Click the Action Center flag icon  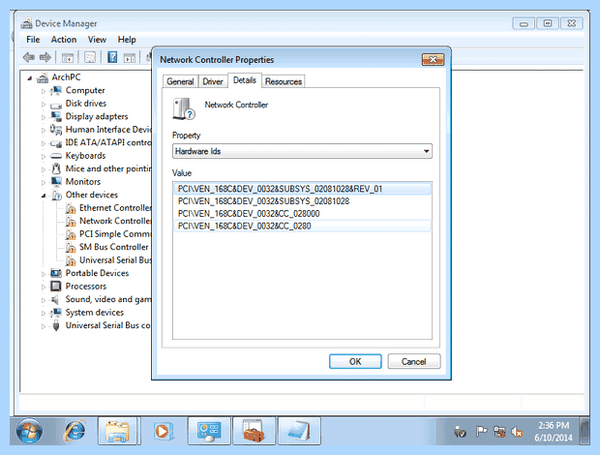pyautogui.click(x=481, y=432)
